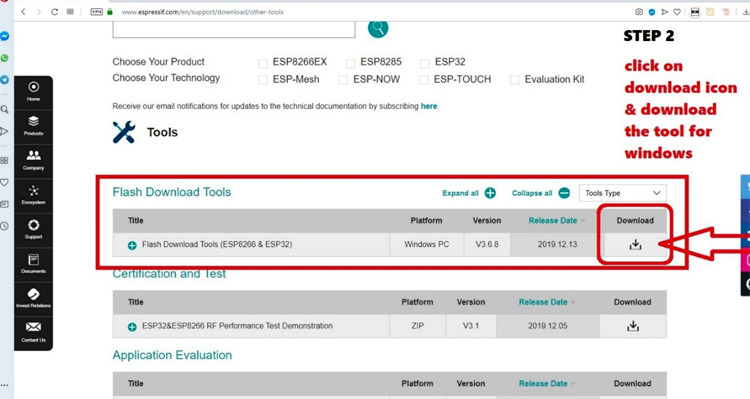This screenshot has height=399, width=750.
Task: Bookmark this page with the heart icon
Action: [677, 12]
